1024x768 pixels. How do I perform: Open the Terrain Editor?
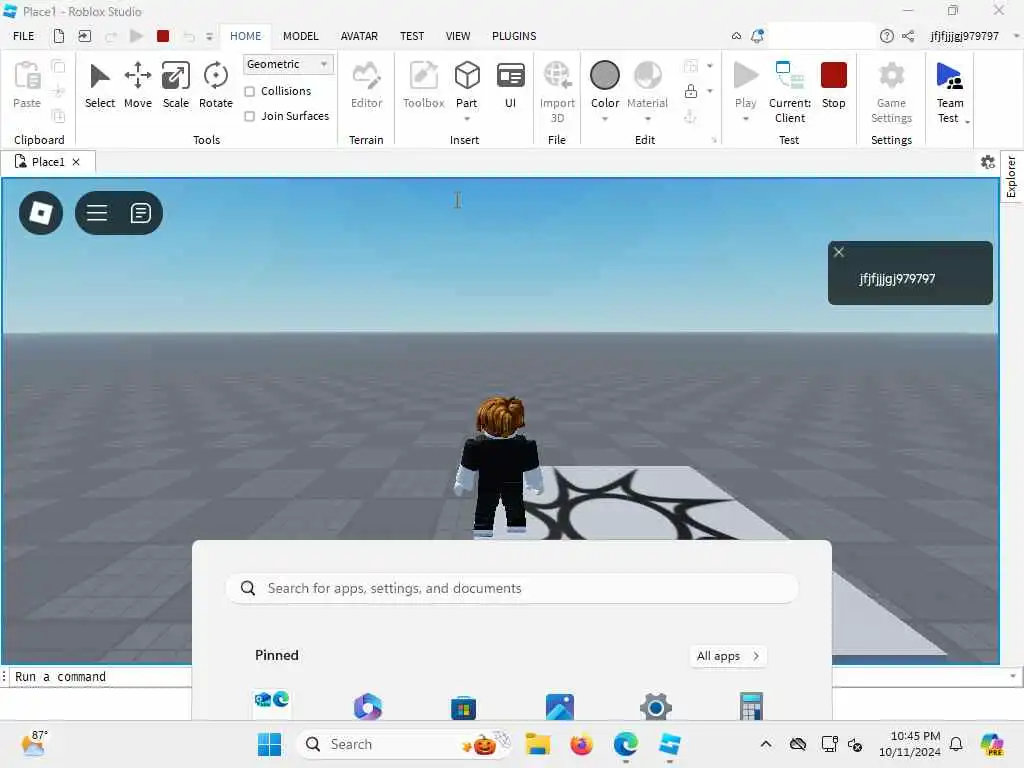click(x=366, y=85)
